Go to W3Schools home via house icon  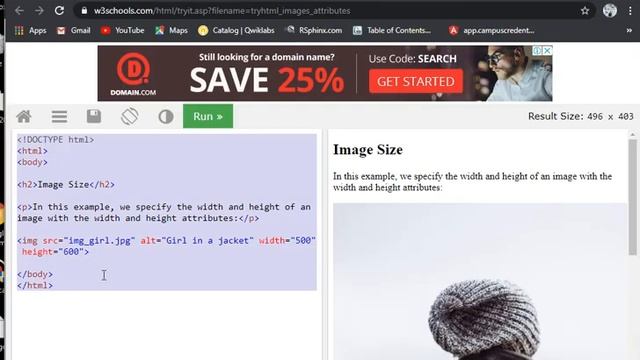point(24,117)
